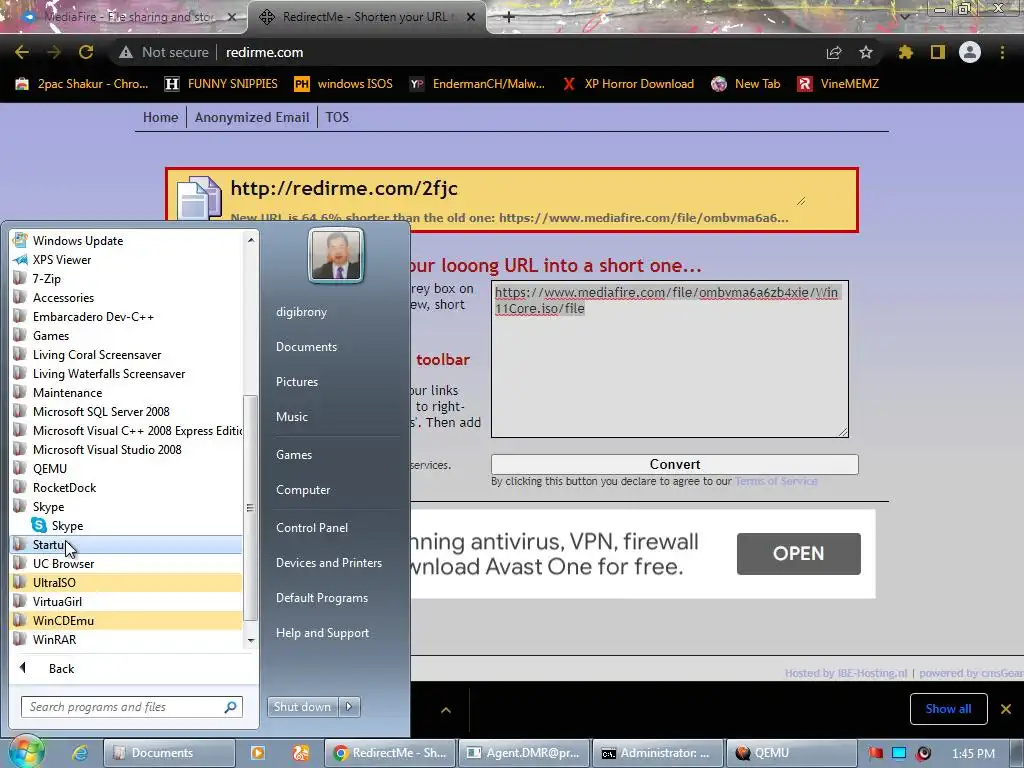Open the TOS menu link
The image size is (1024, 768).
[337, 118]
